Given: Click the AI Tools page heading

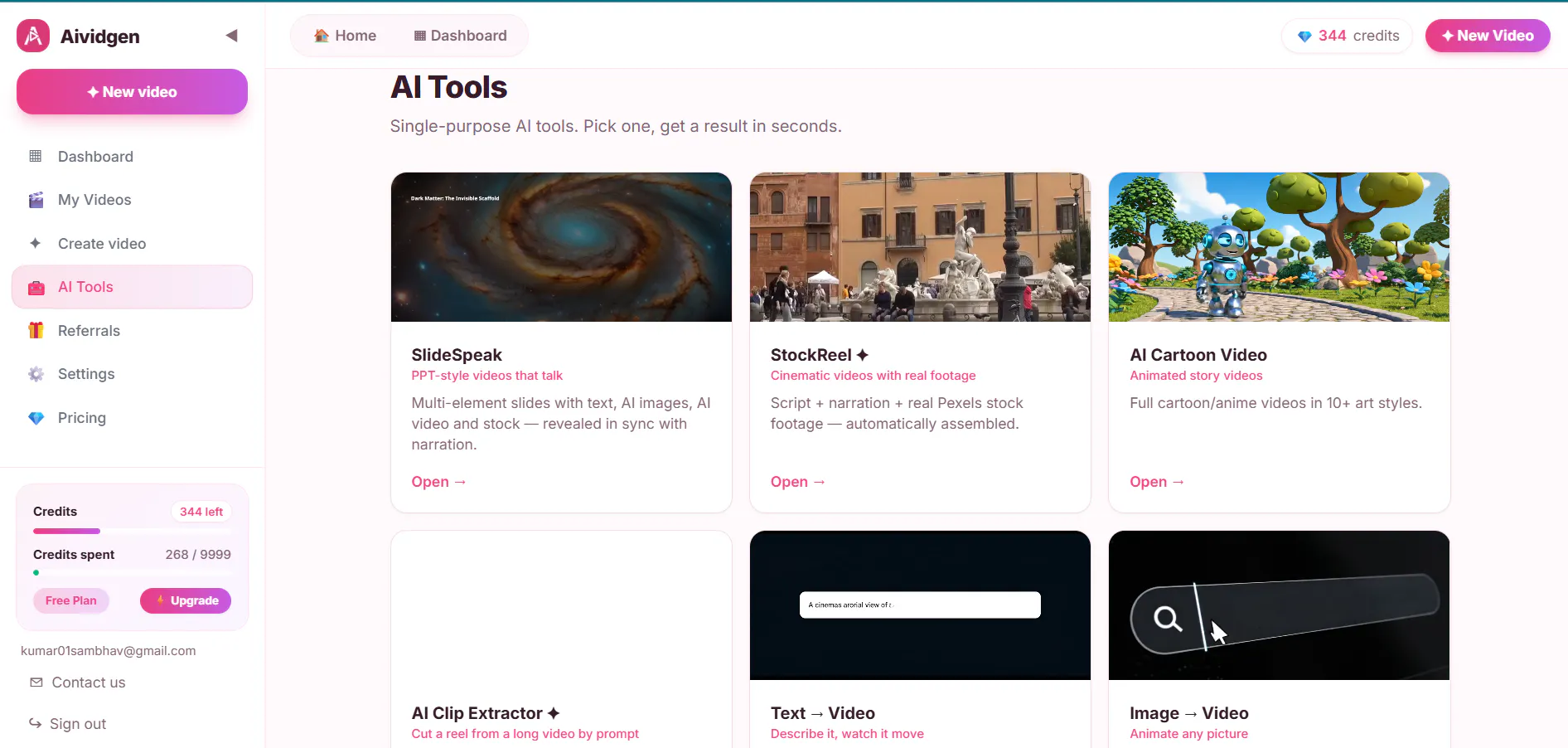Looking at the screenshot, I should coord(448,87).
